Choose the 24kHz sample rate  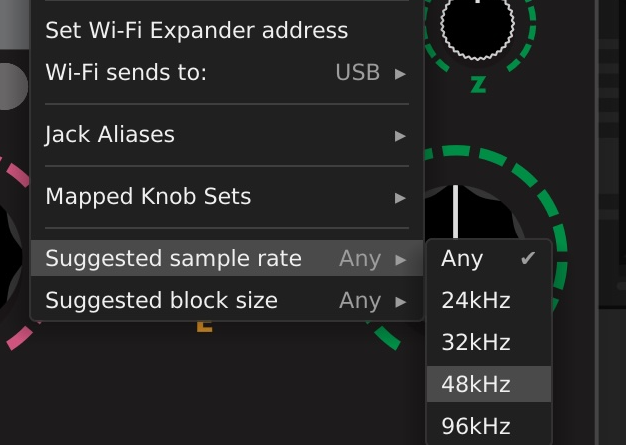tap(476, 300)
